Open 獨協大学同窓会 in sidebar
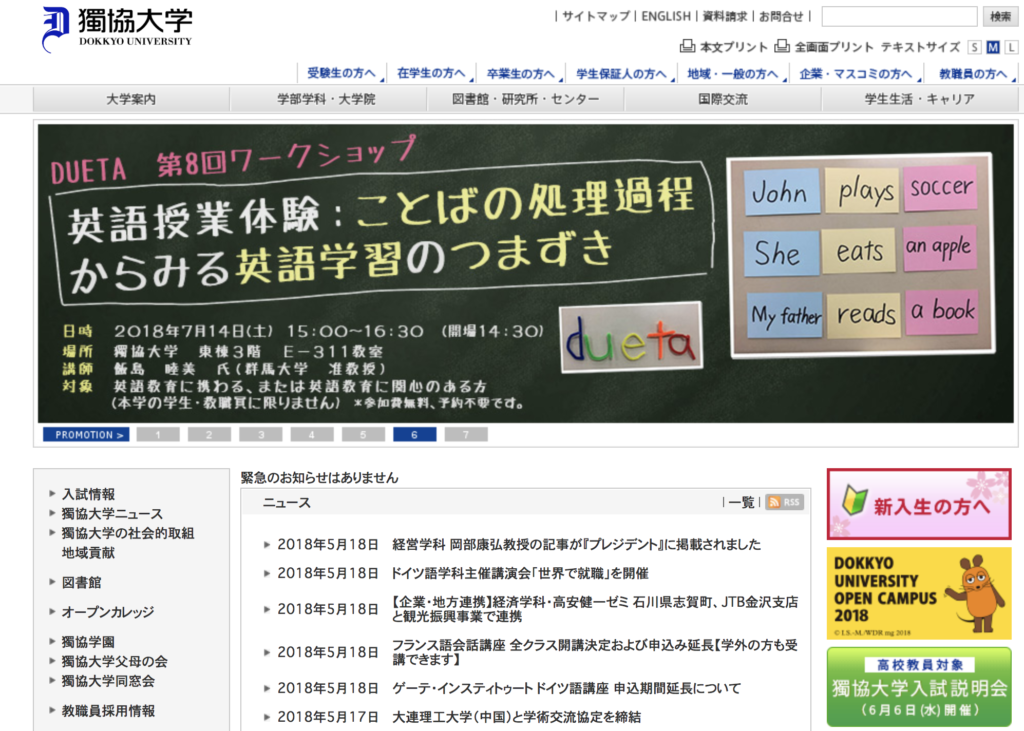This screenshot has height=731, width=1024. tap(108, 681)
